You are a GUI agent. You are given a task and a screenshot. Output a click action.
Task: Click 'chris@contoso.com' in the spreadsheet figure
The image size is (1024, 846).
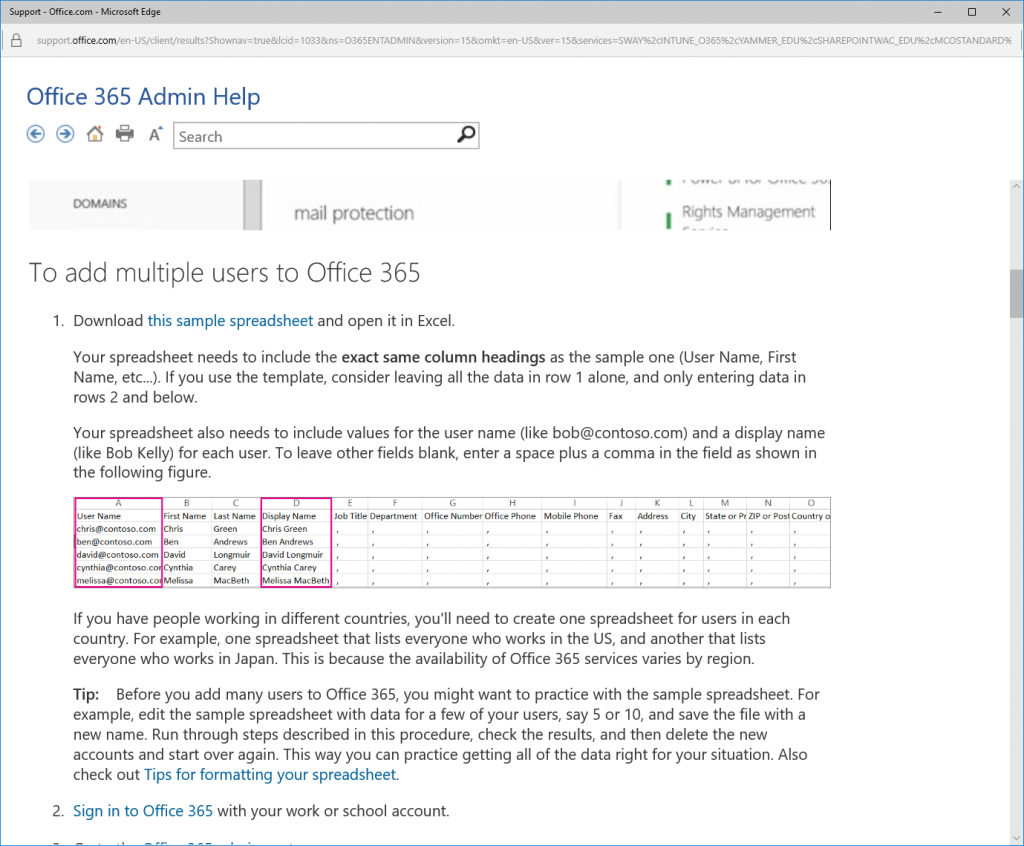coord(116,529)
